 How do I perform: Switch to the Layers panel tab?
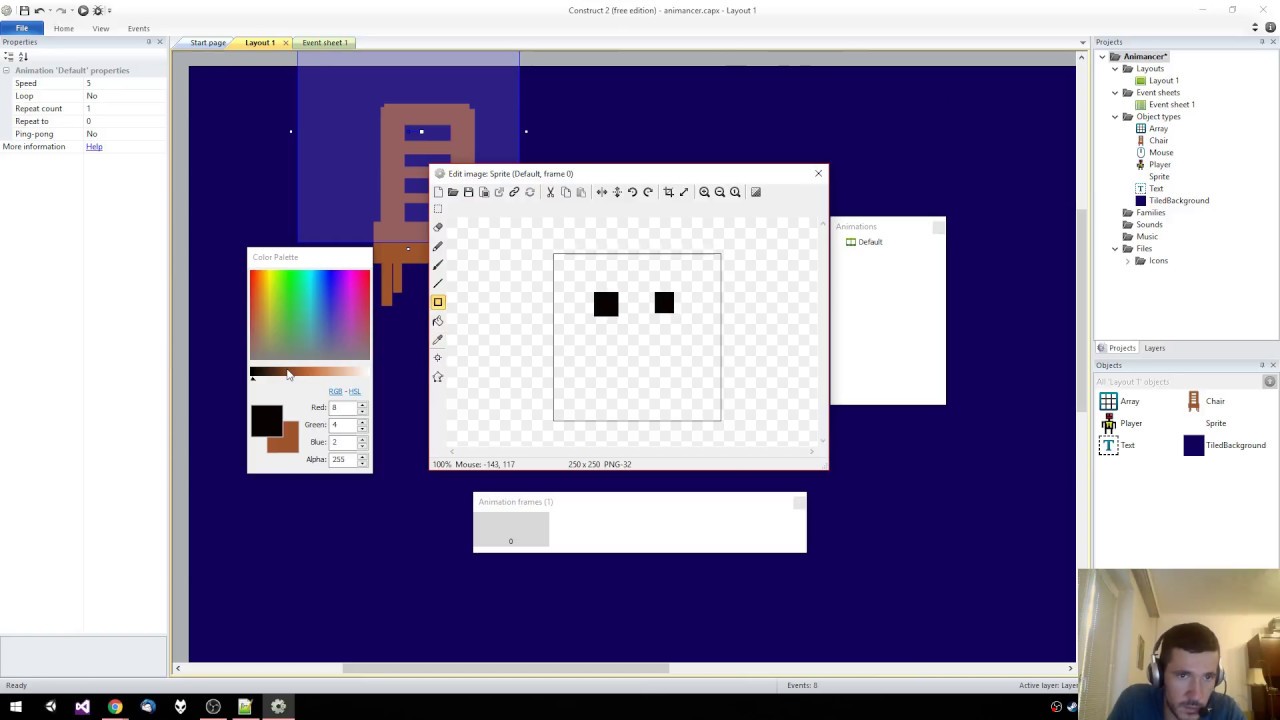(1154, 348)
